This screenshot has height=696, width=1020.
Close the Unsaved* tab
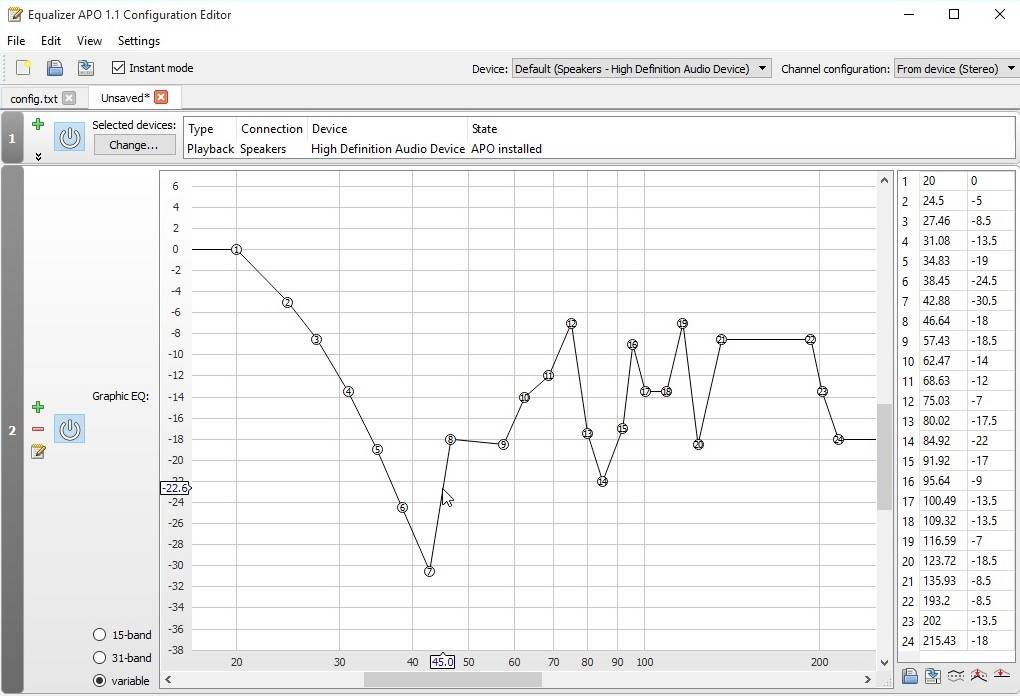click(161, 97)
